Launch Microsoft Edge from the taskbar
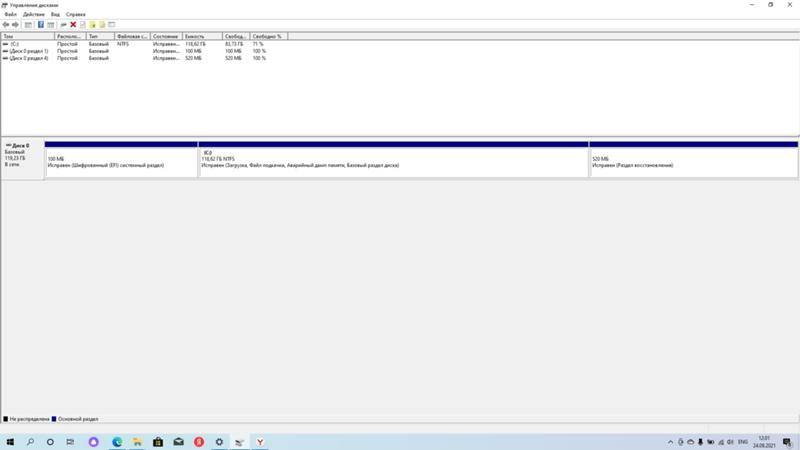This screenshot has height=450, width=800. [x=117, y=442]
